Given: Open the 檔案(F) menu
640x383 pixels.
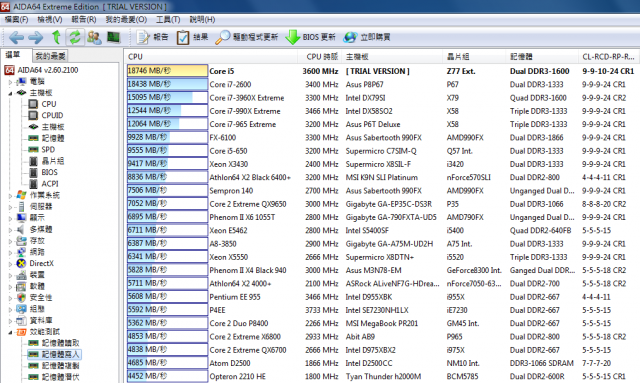Looking at the screenshot, I should (16, 19).
